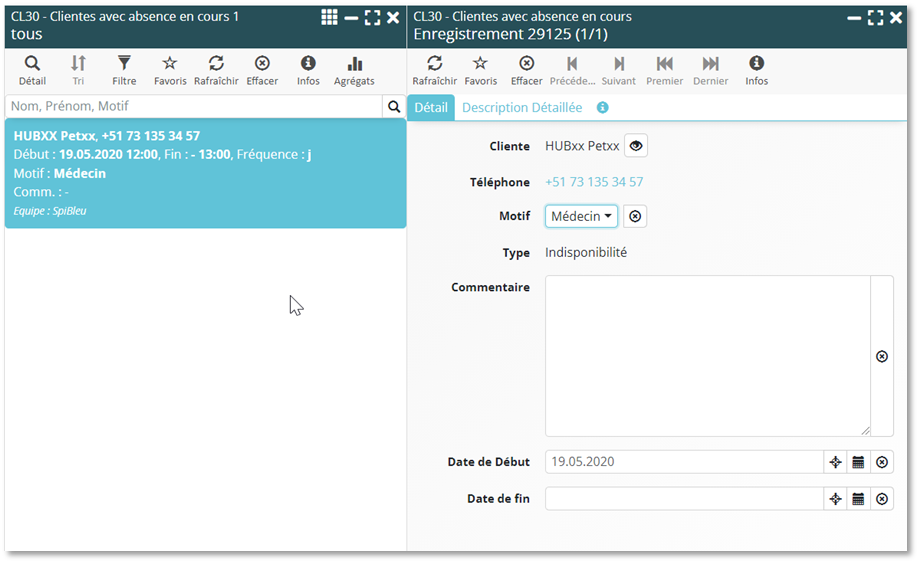Add record to Favoris in right panel

[480, 70]
